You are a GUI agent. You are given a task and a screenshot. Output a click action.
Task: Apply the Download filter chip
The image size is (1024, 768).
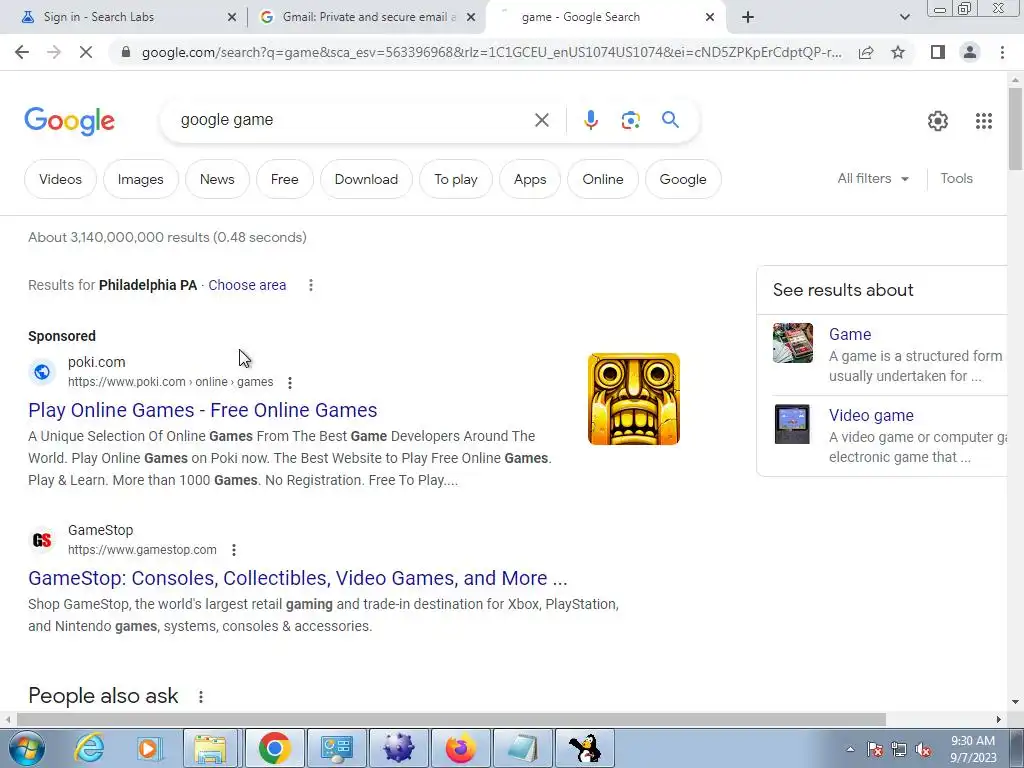[366, 179]
